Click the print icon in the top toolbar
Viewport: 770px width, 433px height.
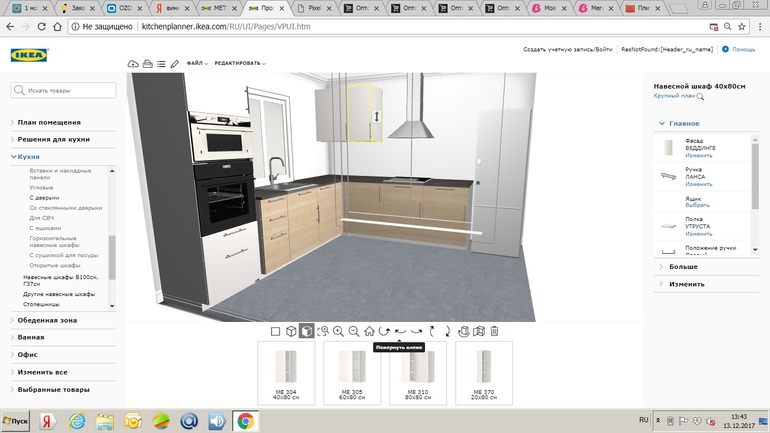pyautogui.click(x=147, y=64)
